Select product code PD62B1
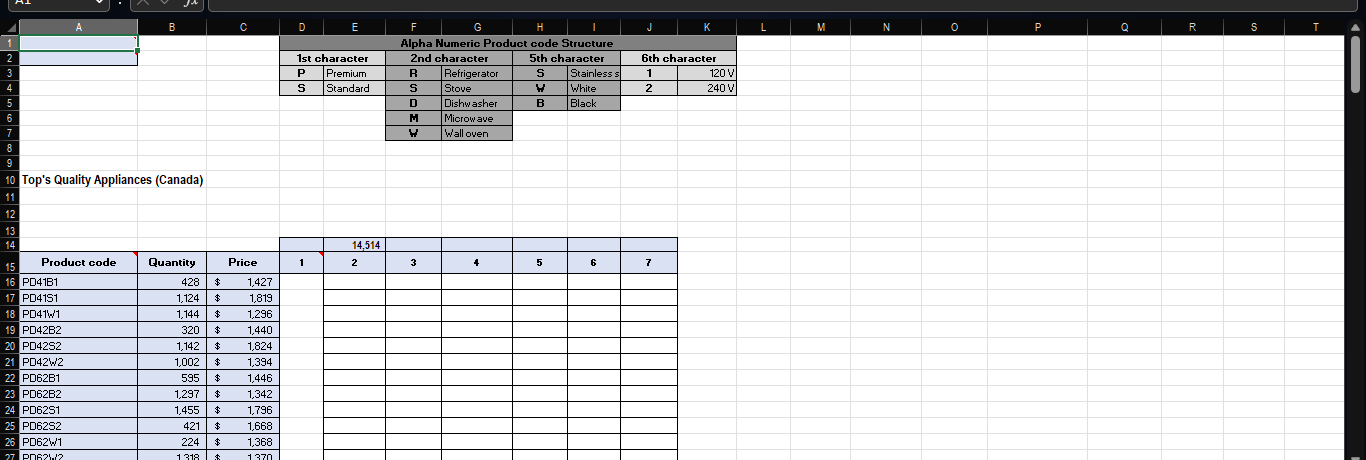The image size is (1366, 460). coord(78,378)
